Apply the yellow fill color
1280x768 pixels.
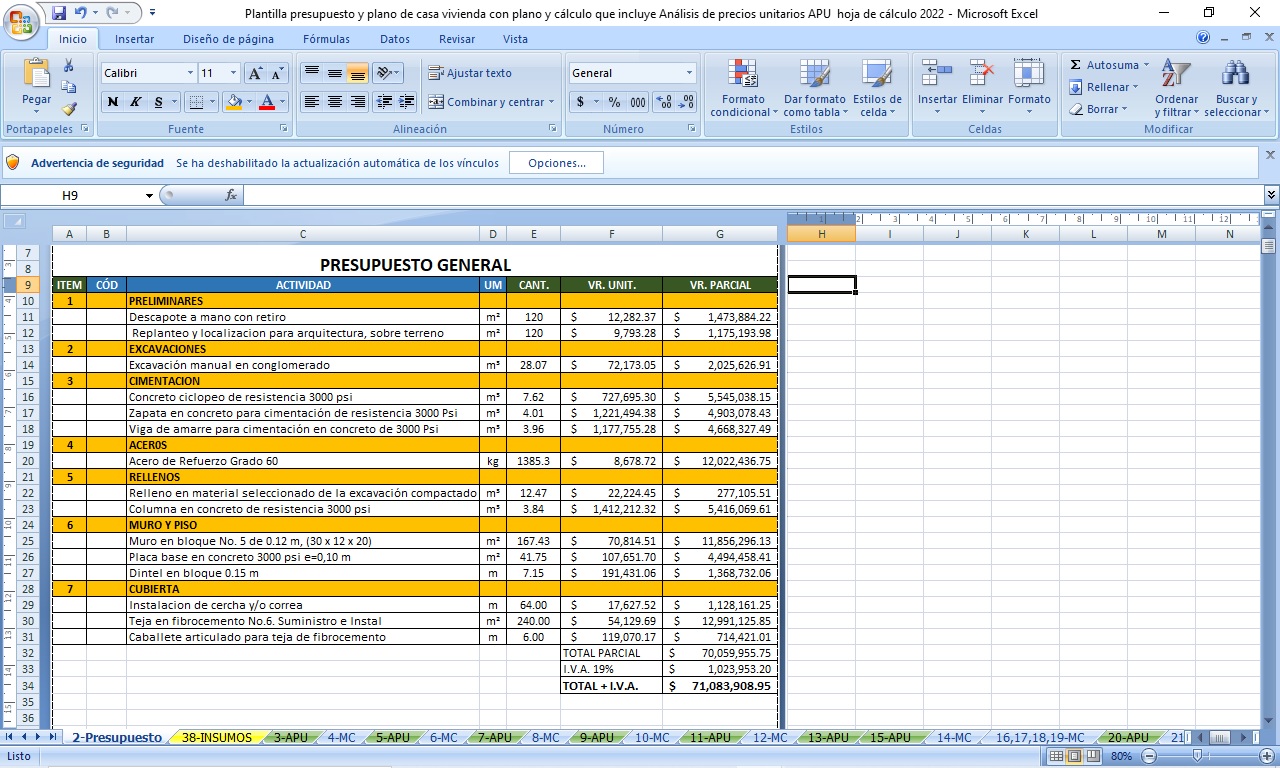click(234, 102)
